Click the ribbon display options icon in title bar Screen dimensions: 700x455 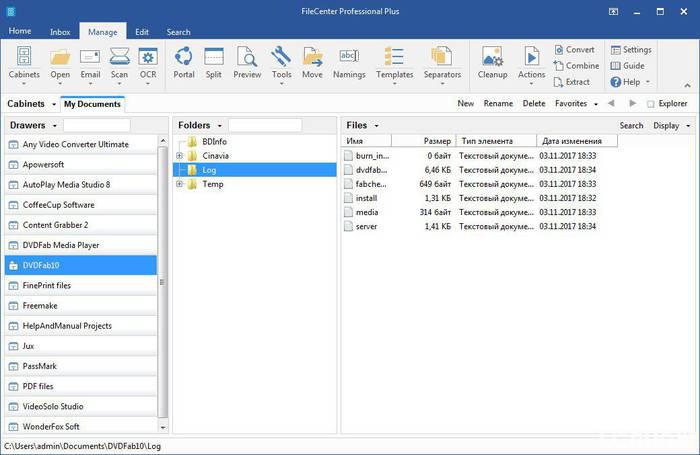613,12
